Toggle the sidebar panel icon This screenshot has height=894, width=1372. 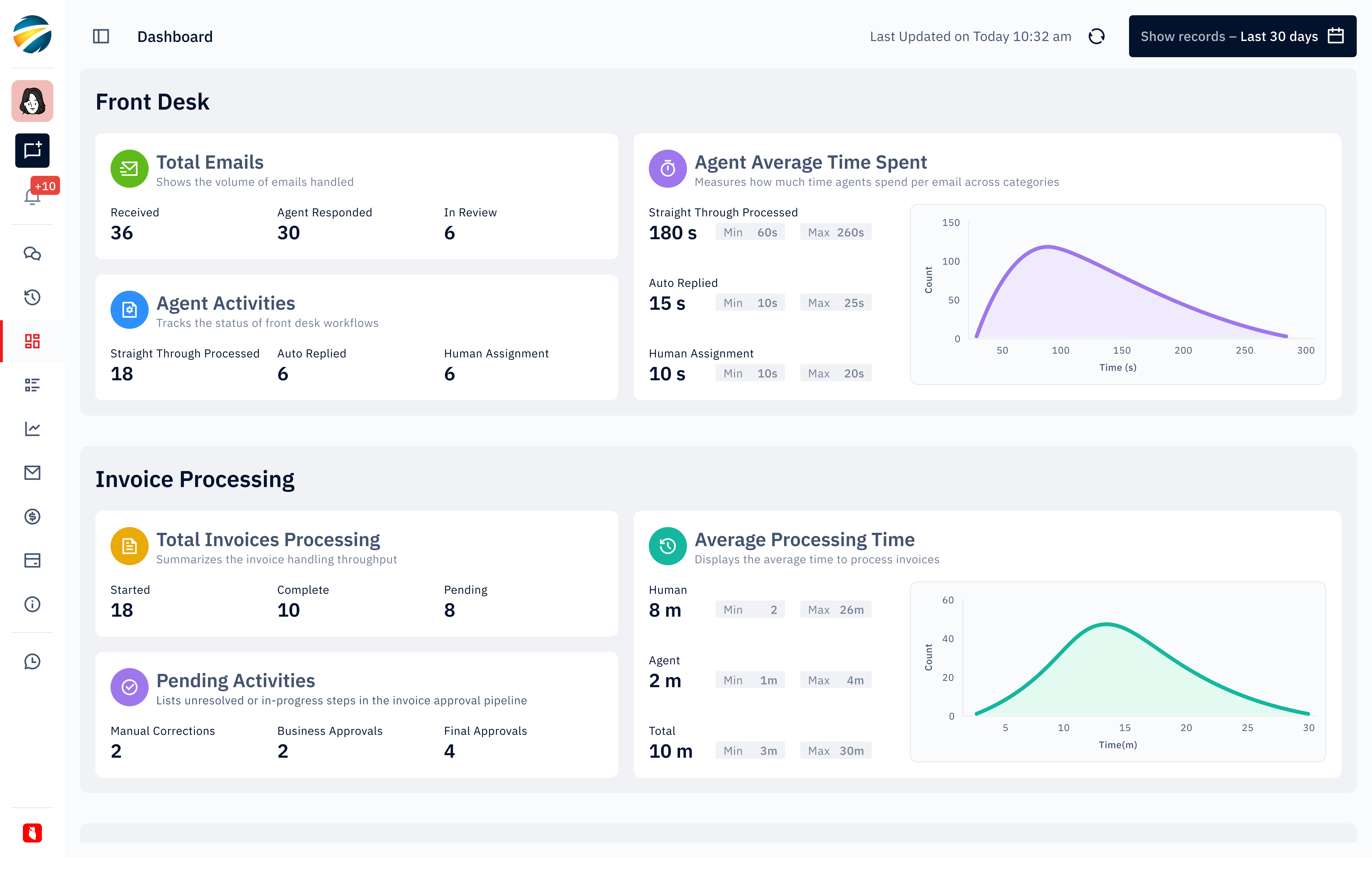101,36
